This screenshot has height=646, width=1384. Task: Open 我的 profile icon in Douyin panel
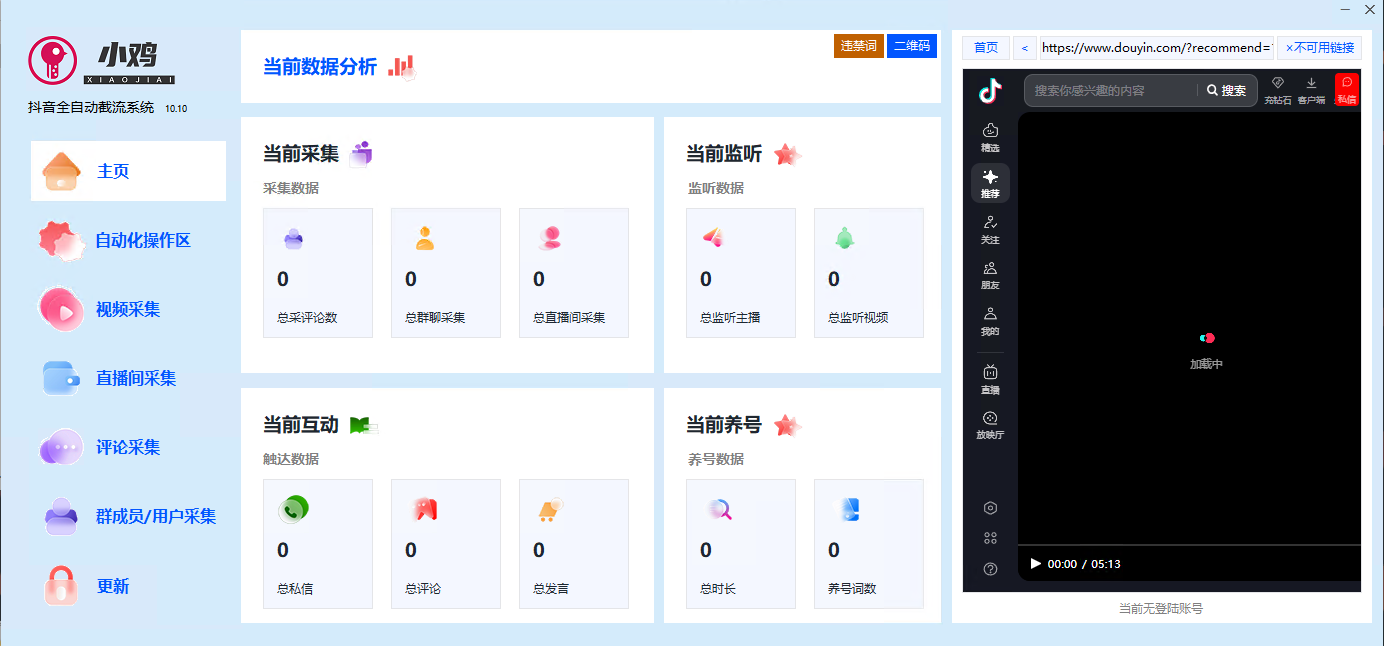tap(989, 322)
